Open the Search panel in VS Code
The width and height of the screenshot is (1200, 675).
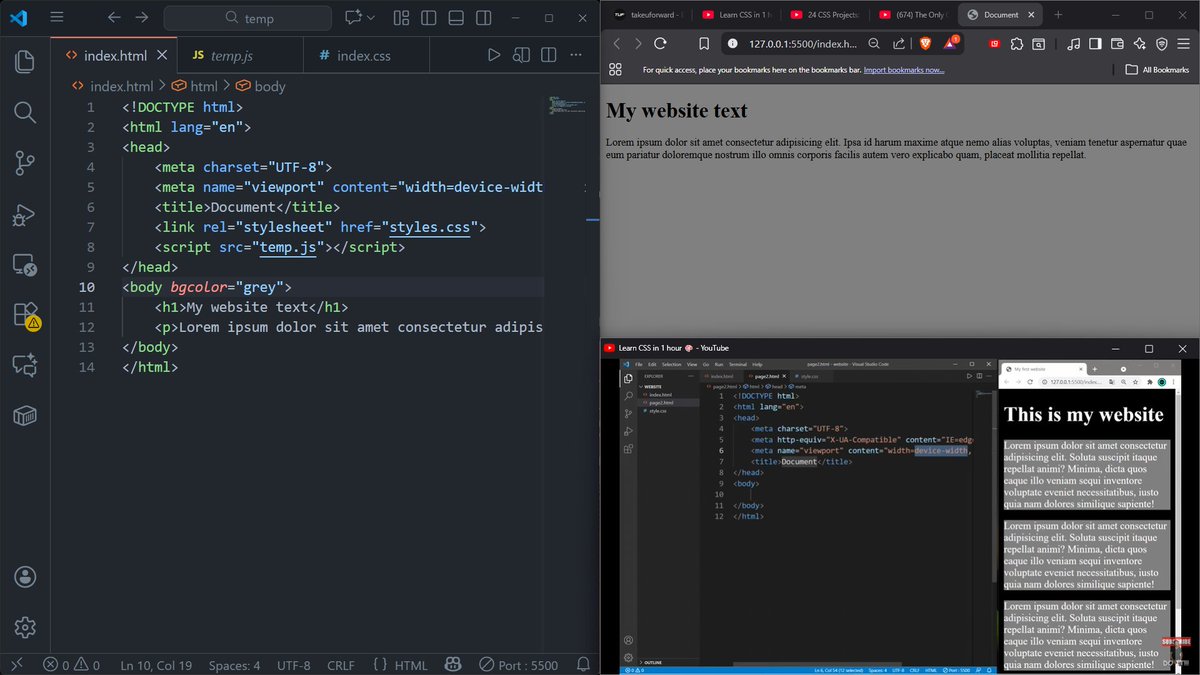pos(25,112)
